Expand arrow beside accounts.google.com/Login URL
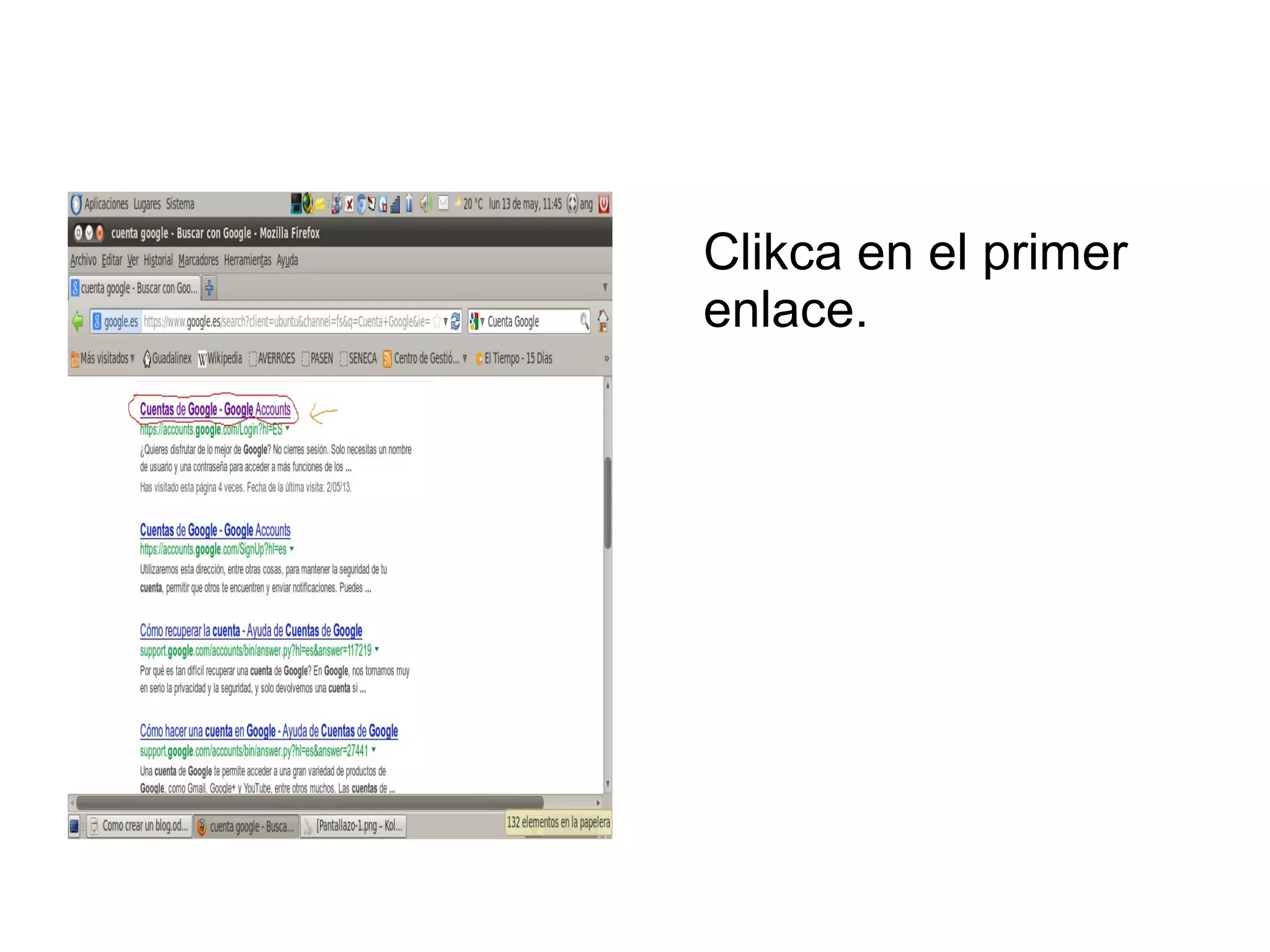Image resolution: width=1270 pixels, height=952 pixels. click(x=287, y=428)
